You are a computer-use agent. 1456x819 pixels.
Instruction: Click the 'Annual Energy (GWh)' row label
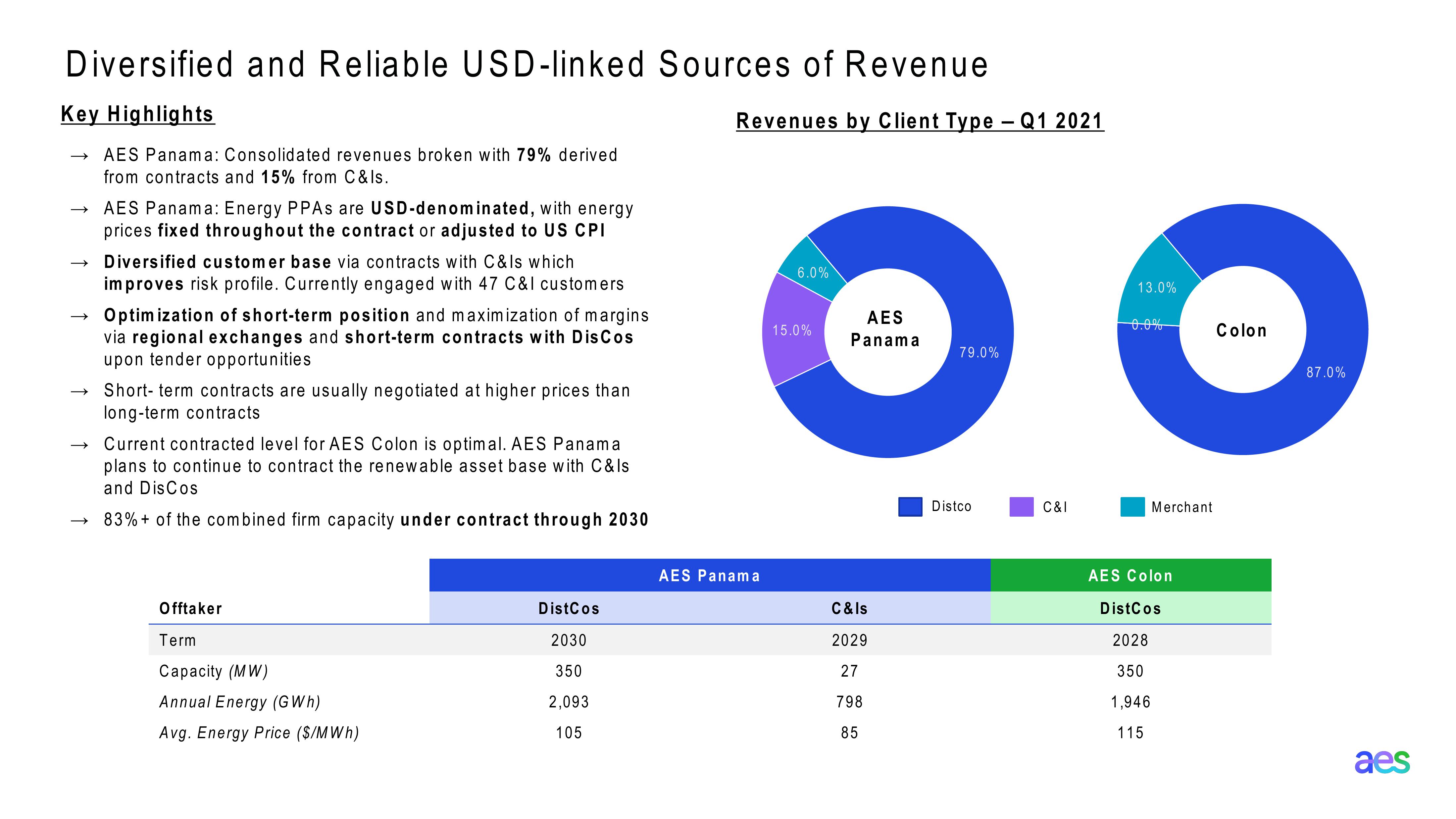[x=240, y=702]
